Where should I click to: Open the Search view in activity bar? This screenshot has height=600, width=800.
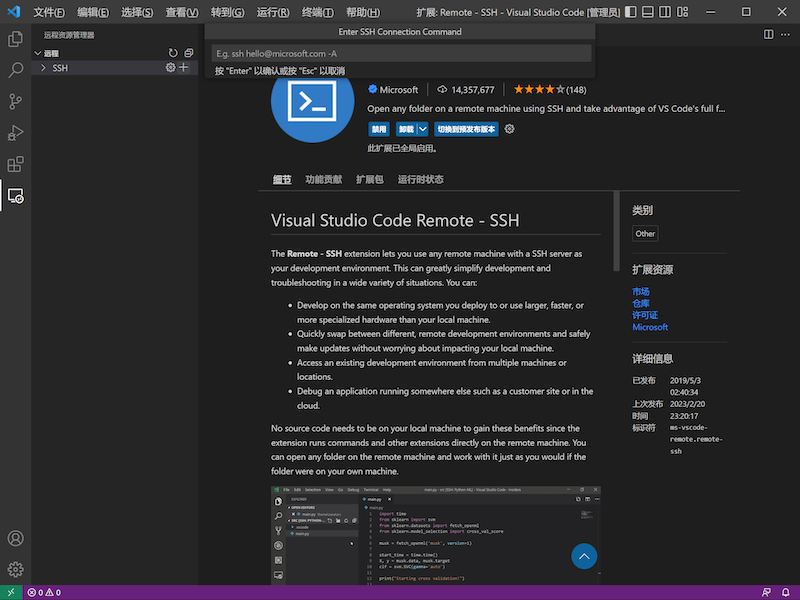[x=15, y=71]
